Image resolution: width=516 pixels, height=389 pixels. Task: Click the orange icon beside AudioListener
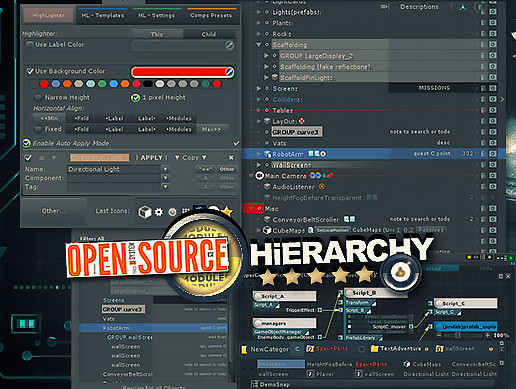[x=322, y=187]
